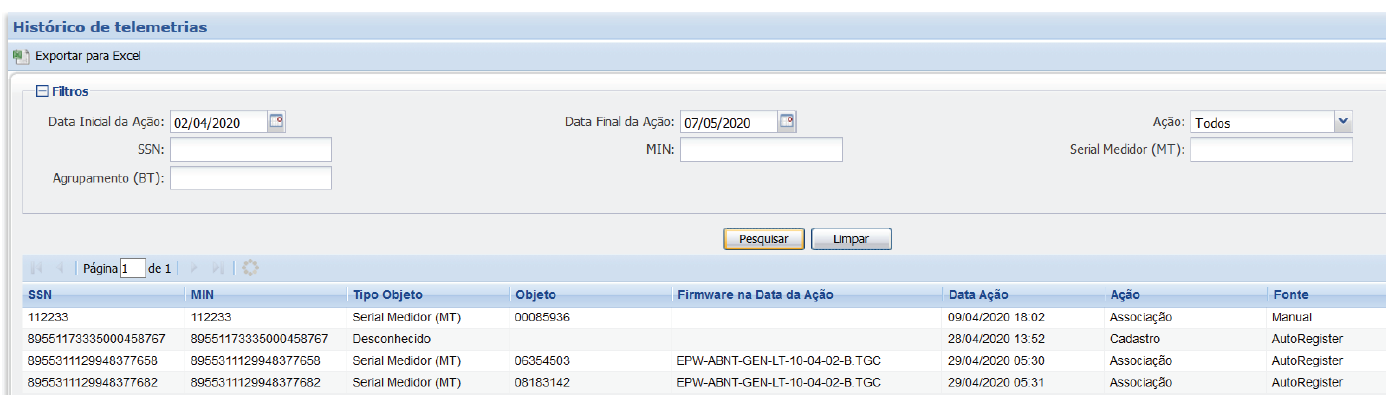1399x402 pixels.
Task: Sort by the Tipo Objeto column header
Action: tap(387, 295)
